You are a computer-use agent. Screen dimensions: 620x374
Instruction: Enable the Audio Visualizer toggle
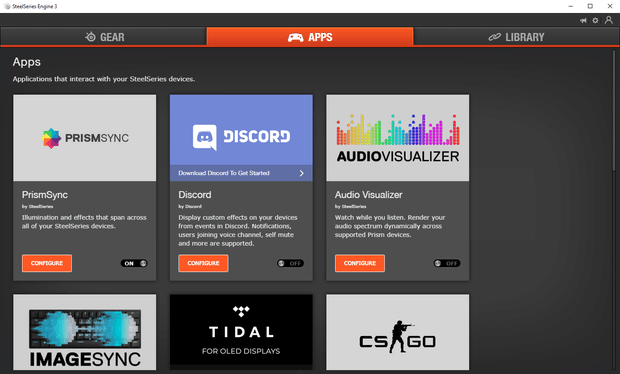pyautogui.click(x=447, y=263)
